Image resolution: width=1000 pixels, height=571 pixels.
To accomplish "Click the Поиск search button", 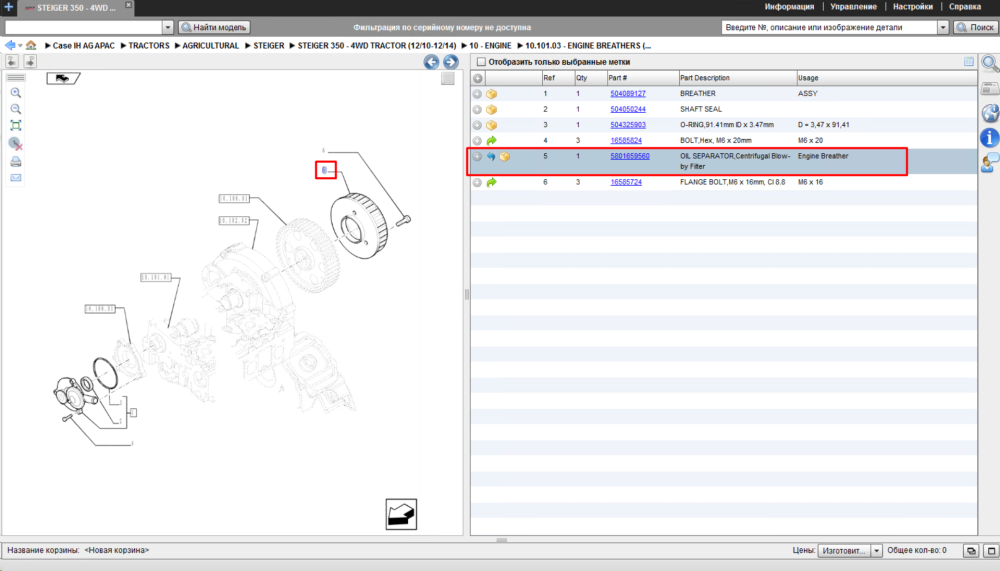I will point(976,27).
